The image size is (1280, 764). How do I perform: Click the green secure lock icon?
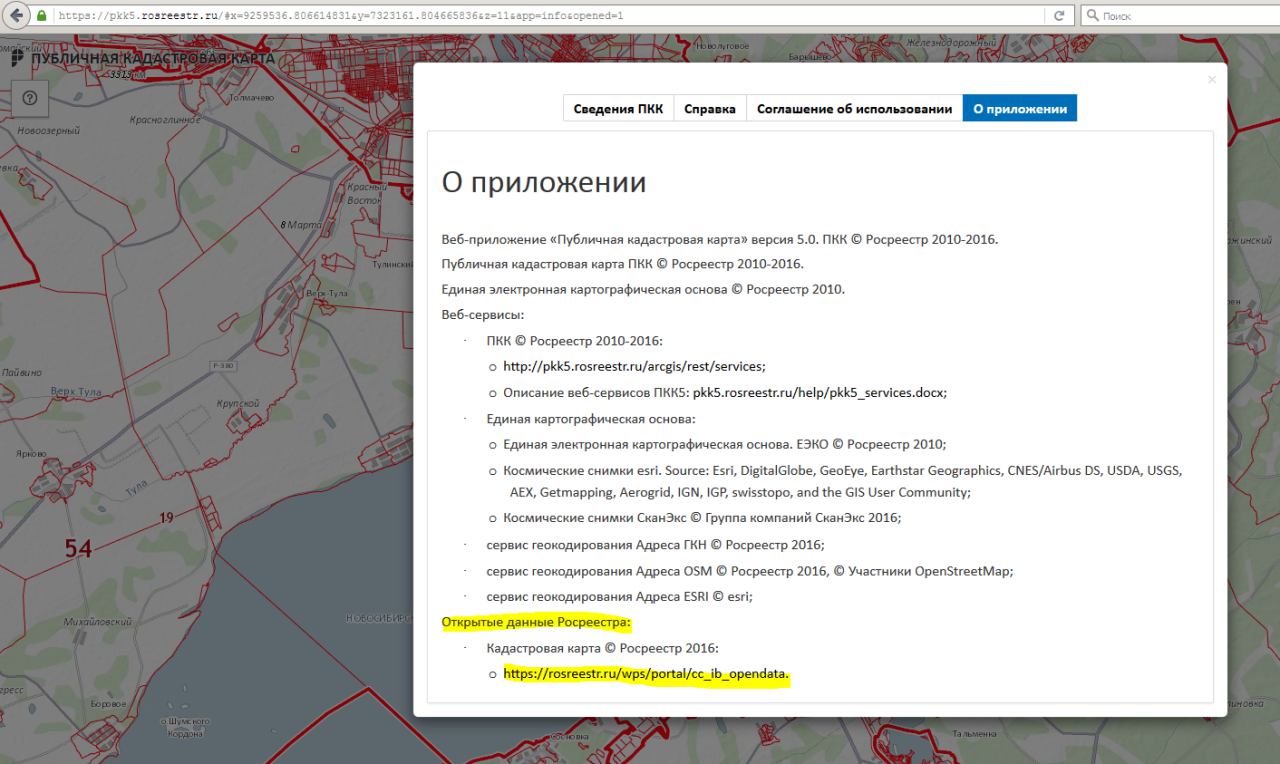42,16
